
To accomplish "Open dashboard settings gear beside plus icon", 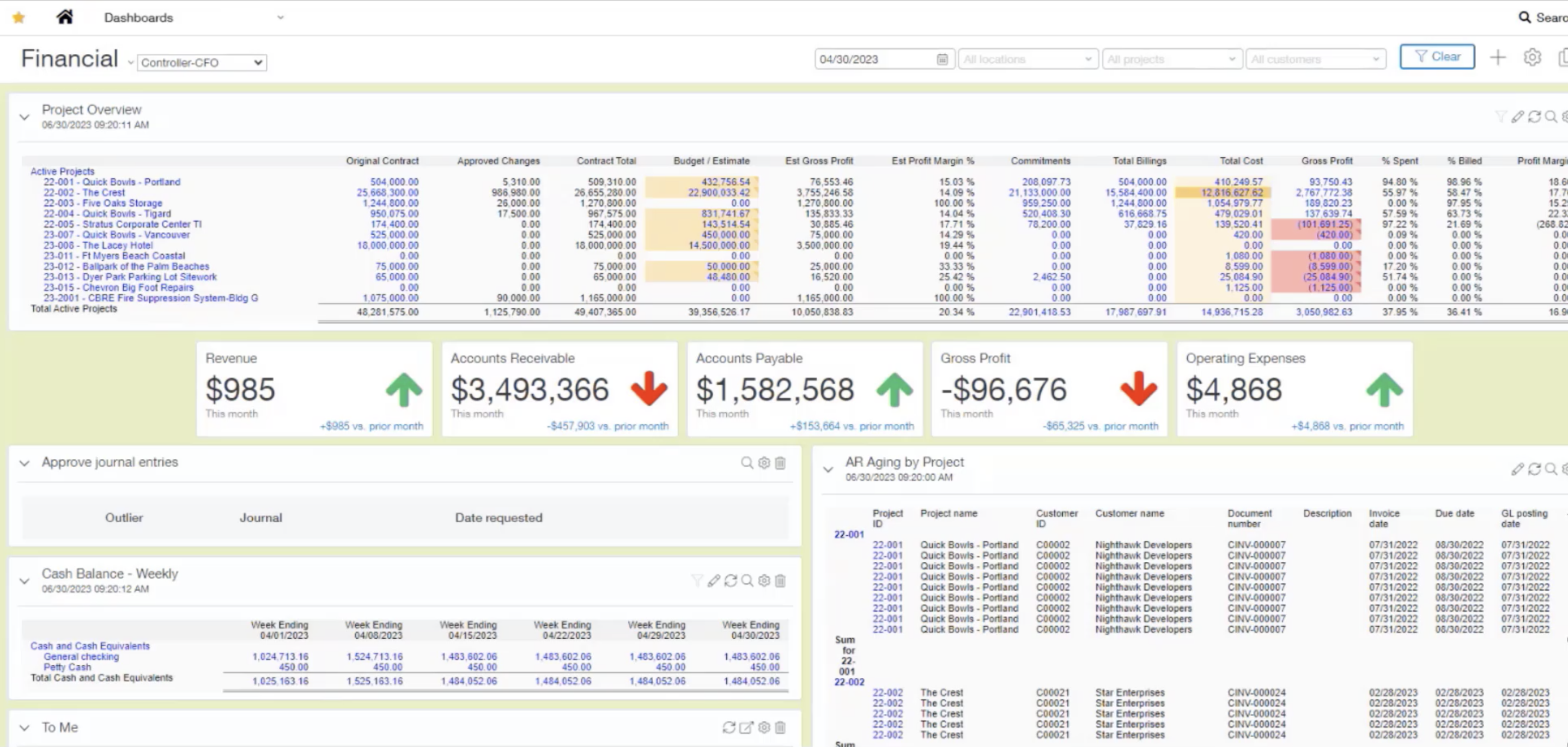I will [x=1531, y=58].
